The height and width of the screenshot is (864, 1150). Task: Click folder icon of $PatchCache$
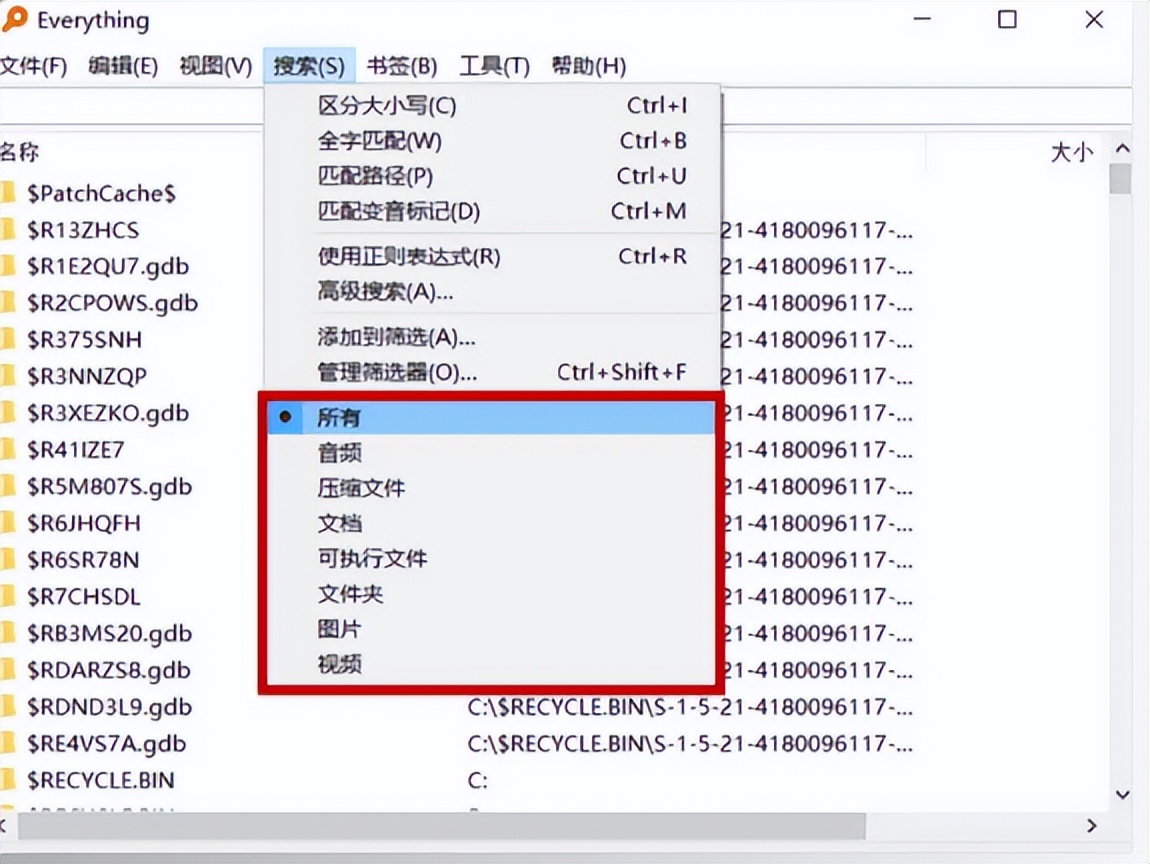(x=7, y=193)
